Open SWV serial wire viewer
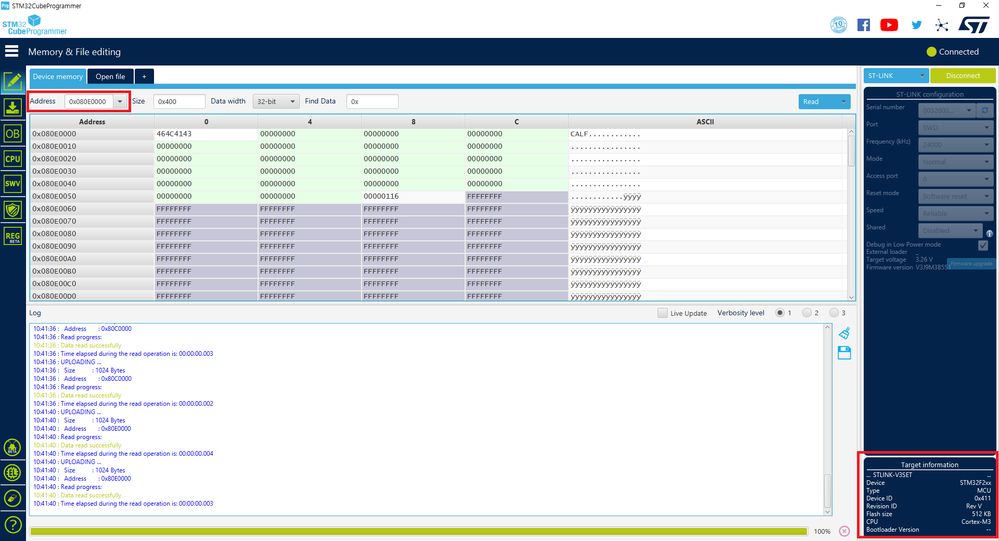Image resolution: width=999 pixels, height=541 pixels. click(x=13, y=184)
